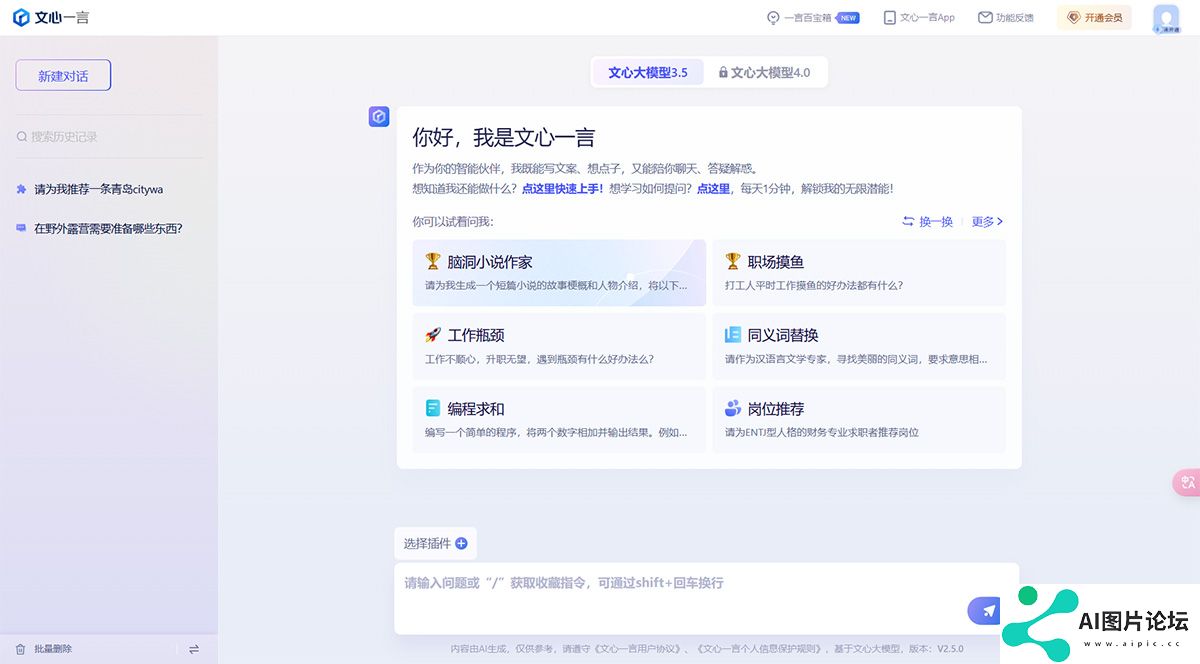This screenshot has height=664, width=1200.
Task: Switch to 文心大模型4.0 tab
Action: (764, 72)
